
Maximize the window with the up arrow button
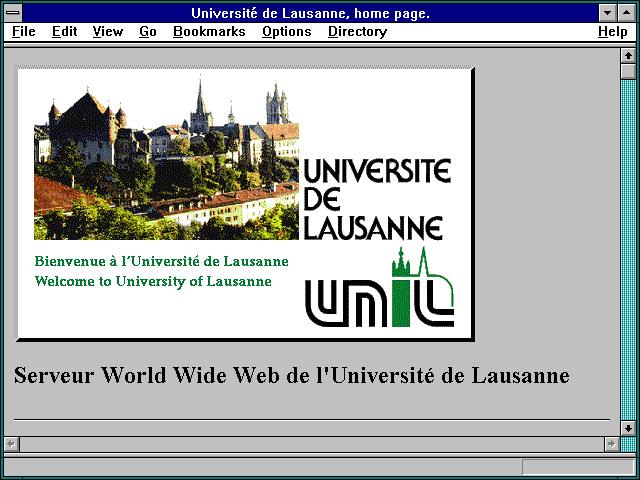[627, 13]
